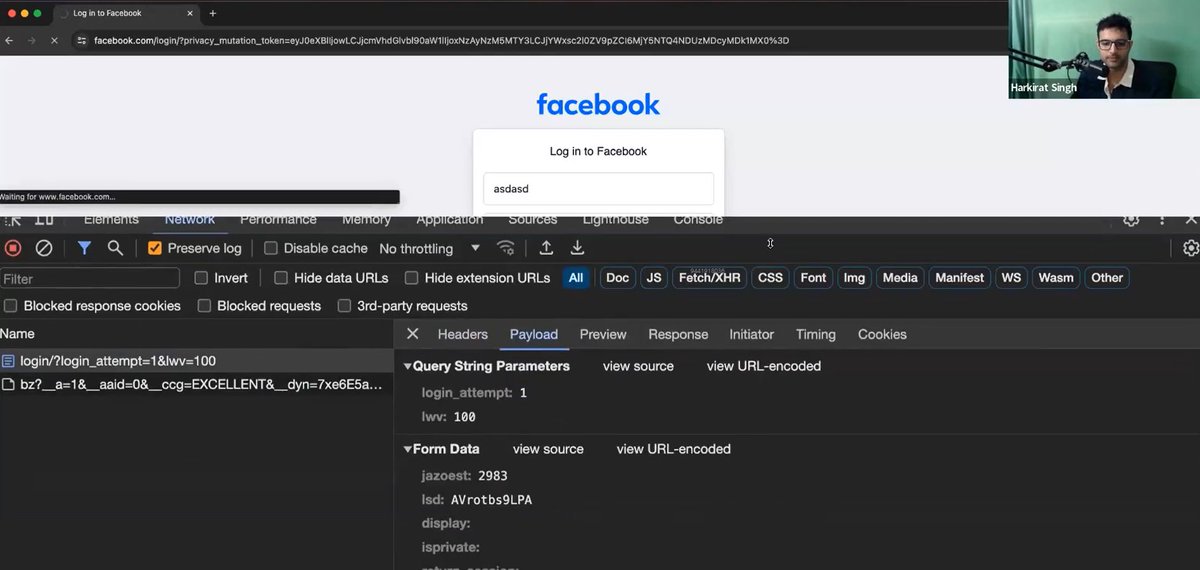Screen dimensions: 1200x570
Task: Filter requests by All types
Action: point(576,278)
